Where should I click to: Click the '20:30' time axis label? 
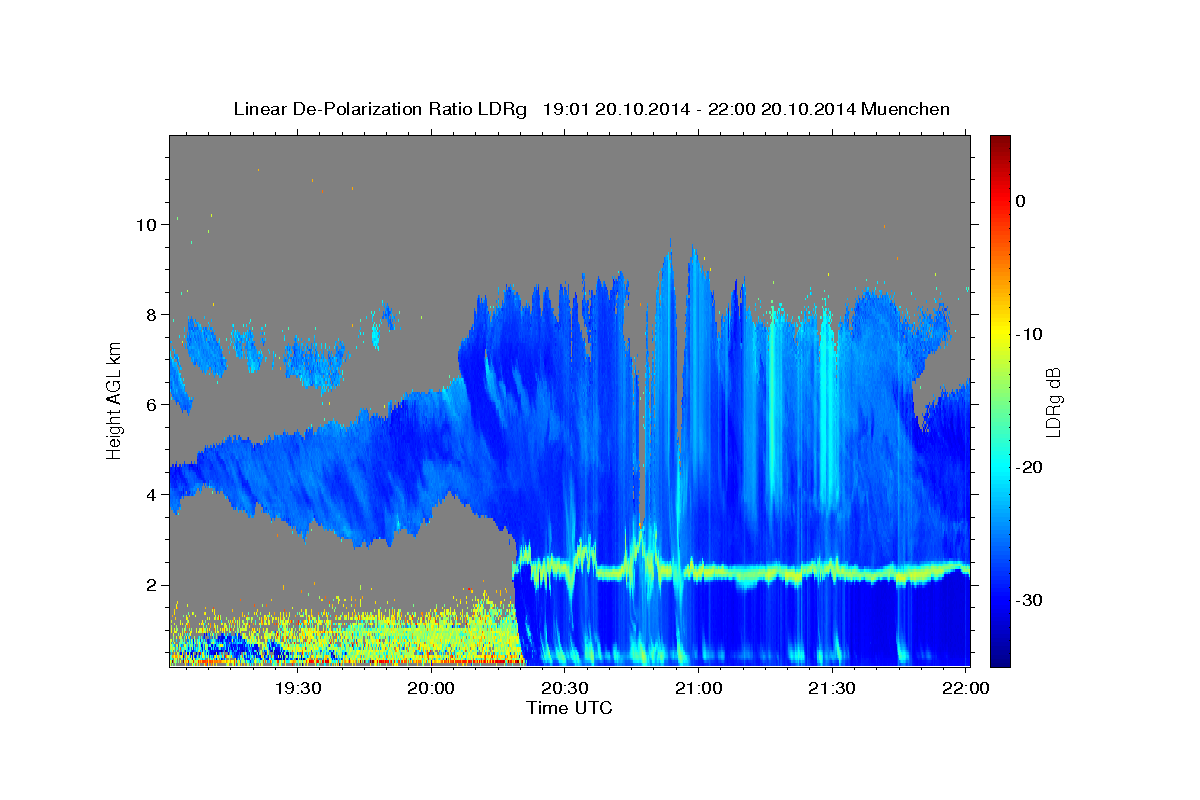[x=565, y=688]
